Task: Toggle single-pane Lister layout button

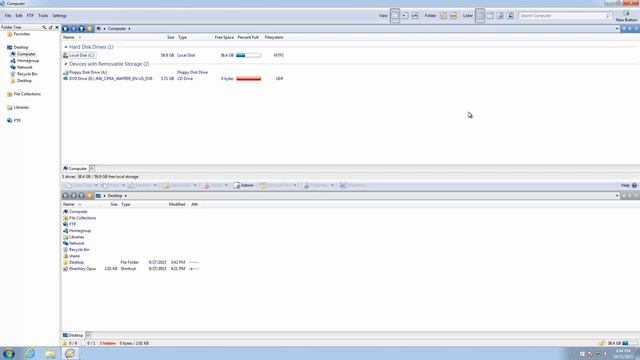Action: point(480,16)
